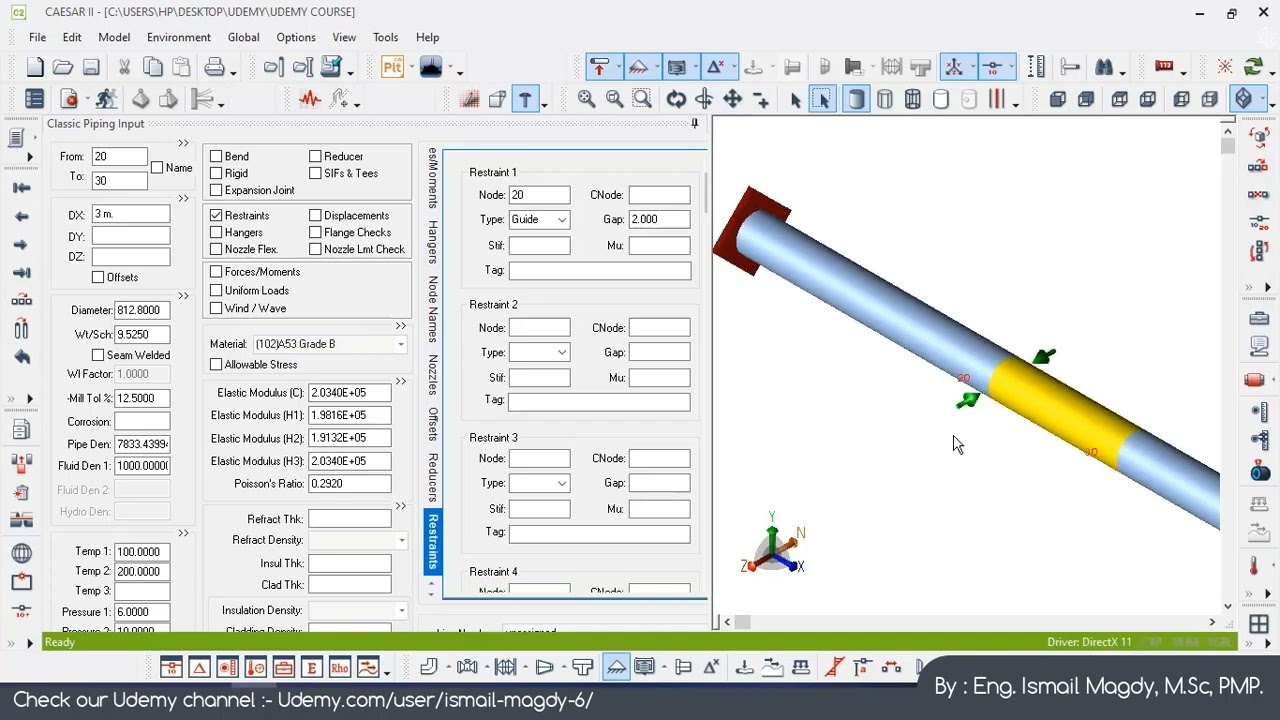This screenshot has height=720, width=1280.
Task: Open the Restraint 2 Type dropdown
Action: tap(562, 353)
